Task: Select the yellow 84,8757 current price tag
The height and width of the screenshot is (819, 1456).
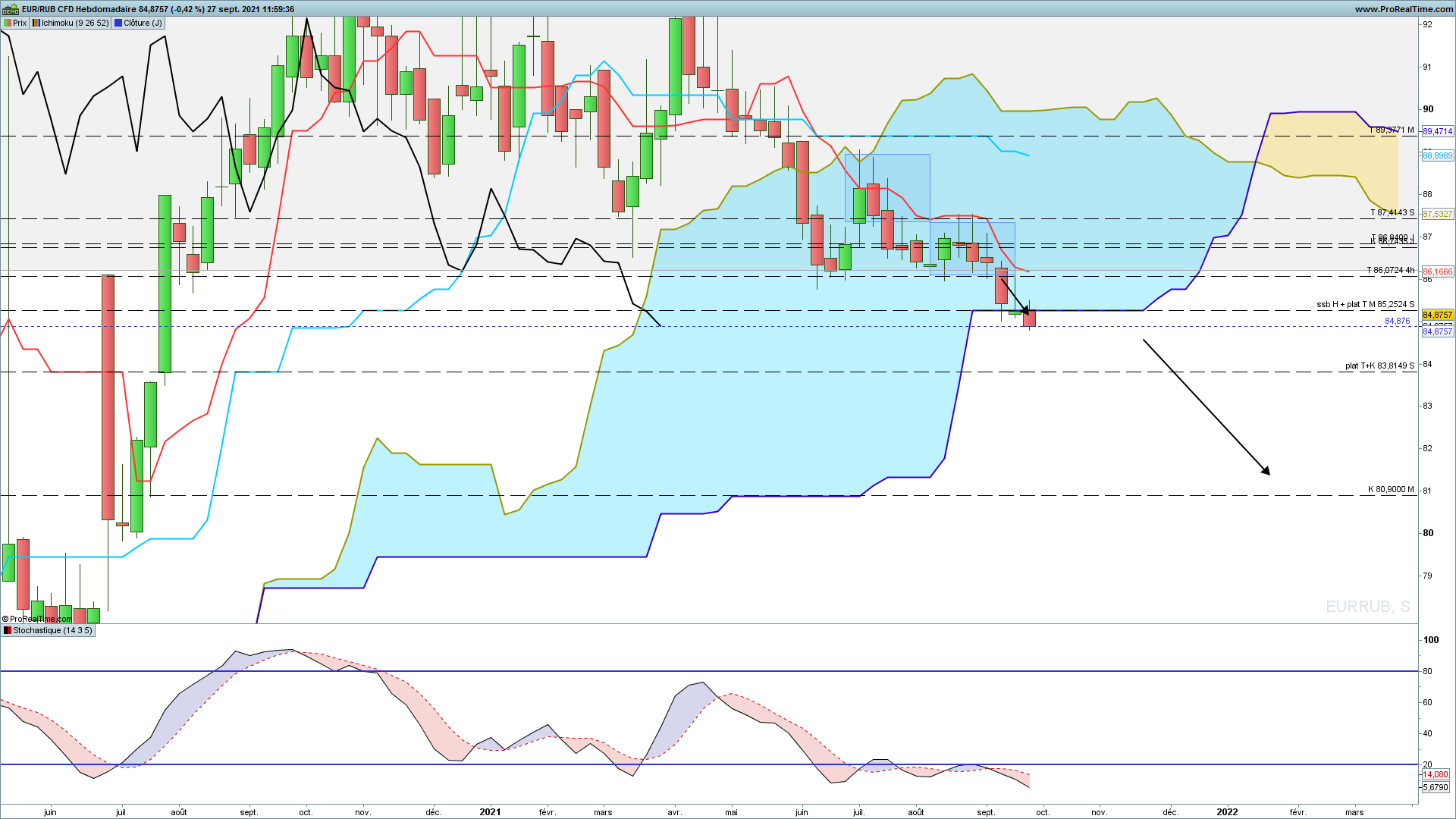Action: (1437, 315)
